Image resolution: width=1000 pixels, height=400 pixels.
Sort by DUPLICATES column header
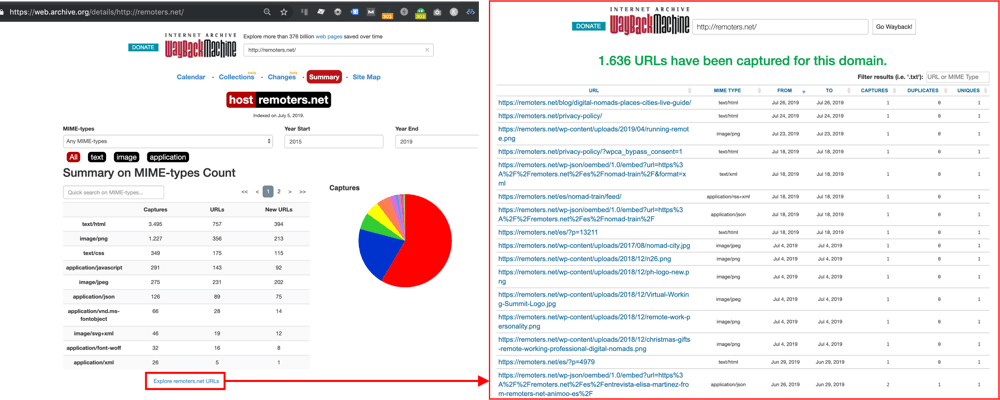923,91
